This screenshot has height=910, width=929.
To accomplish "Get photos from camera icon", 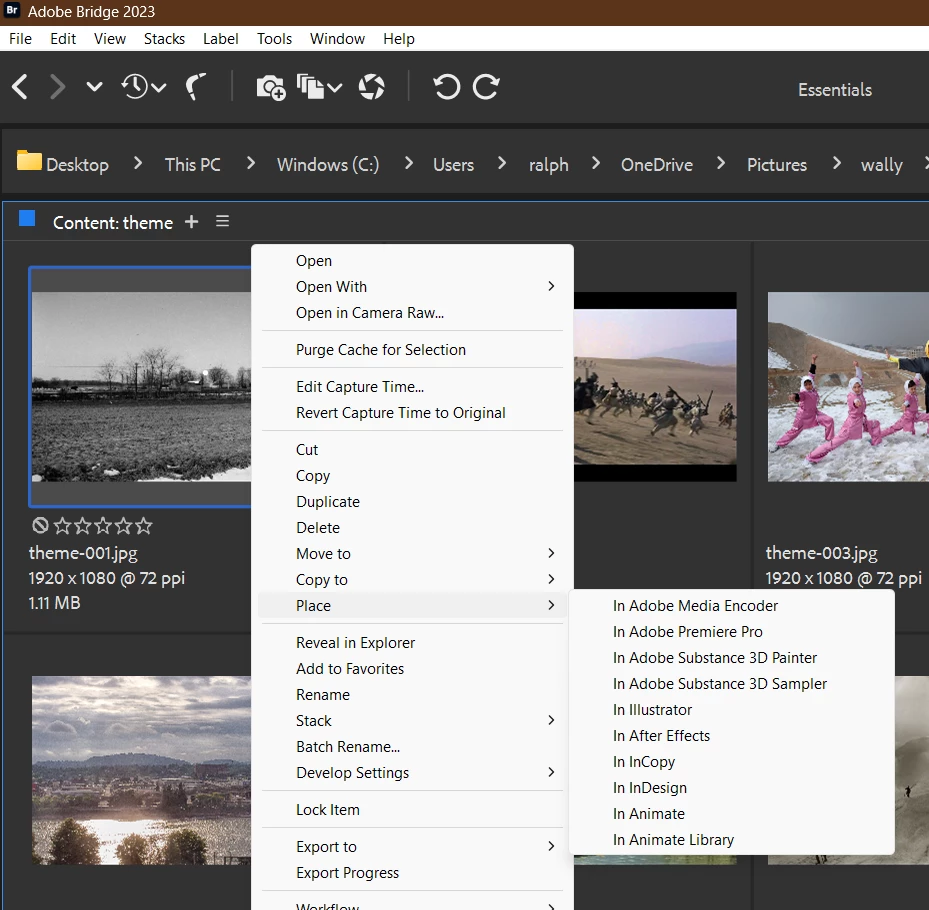I will coord(271,88).
